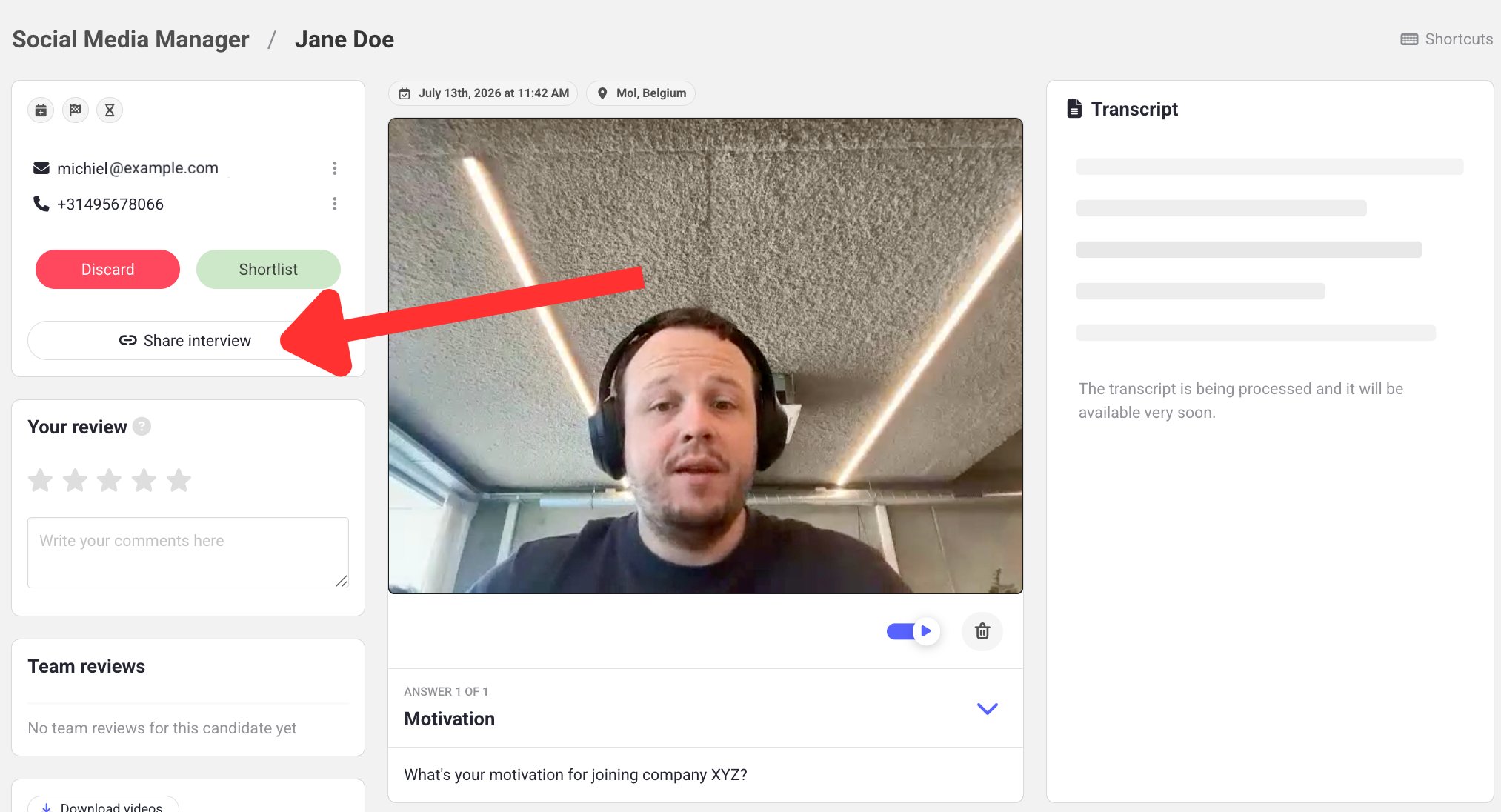Click the Transcript panel heading
Viewport: 1501px width, 812px height.
pos(1134,109)
